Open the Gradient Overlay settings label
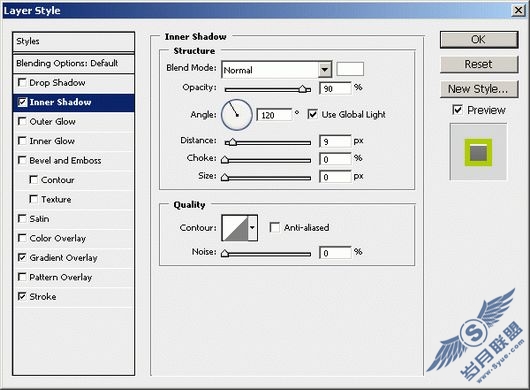The height and width of the screenshot is (390, 530). [x=63, y=258]
